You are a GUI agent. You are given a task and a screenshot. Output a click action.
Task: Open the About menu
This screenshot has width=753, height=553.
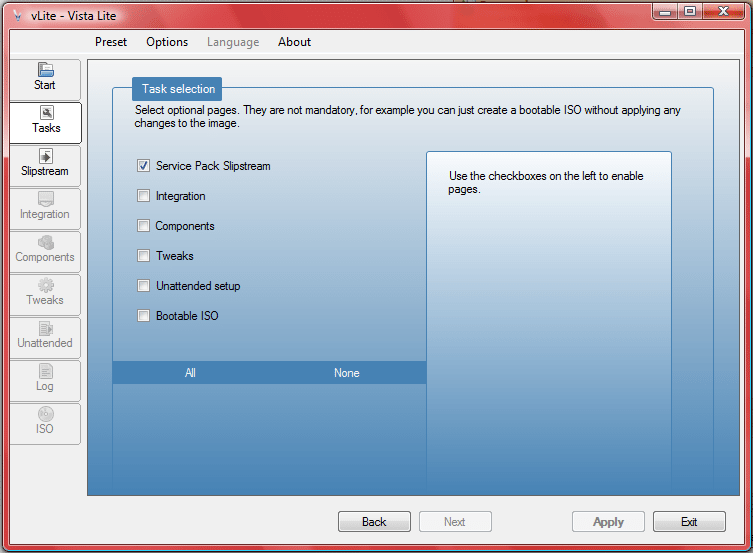point(294,42)
